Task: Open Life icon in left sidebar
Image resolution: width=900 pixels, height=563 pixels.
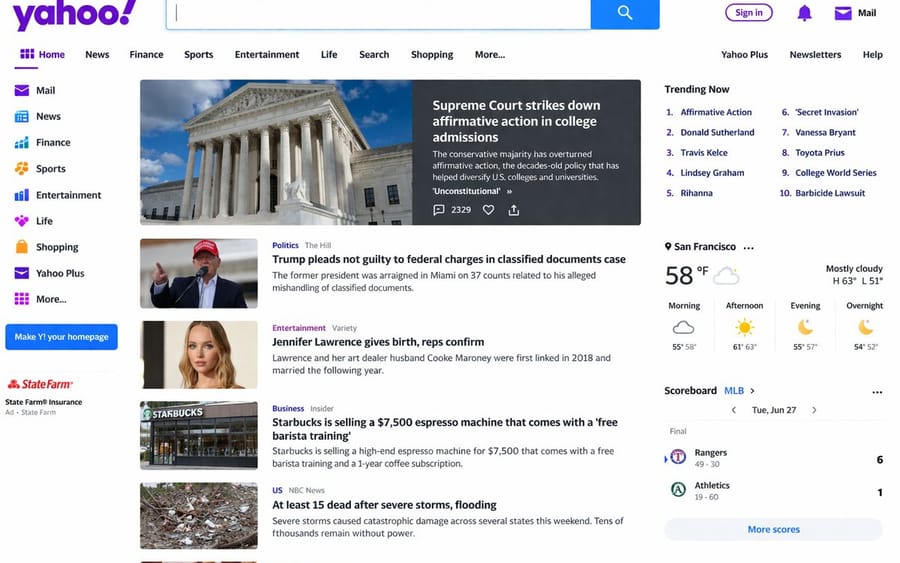Action: (x=21, y=221)
